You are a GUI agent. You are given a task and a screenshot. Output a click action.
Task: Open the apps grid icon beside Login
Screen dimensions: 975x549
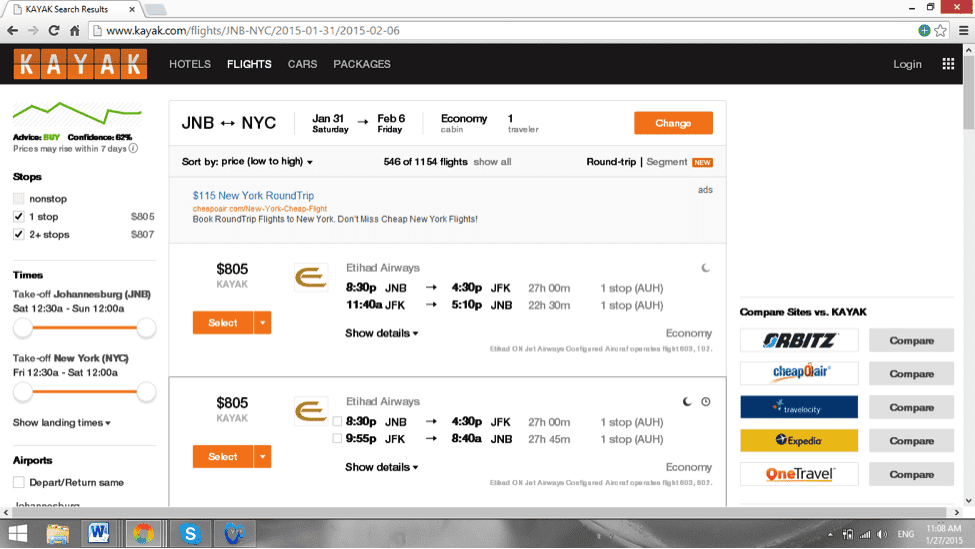click(x=948, y=64)
